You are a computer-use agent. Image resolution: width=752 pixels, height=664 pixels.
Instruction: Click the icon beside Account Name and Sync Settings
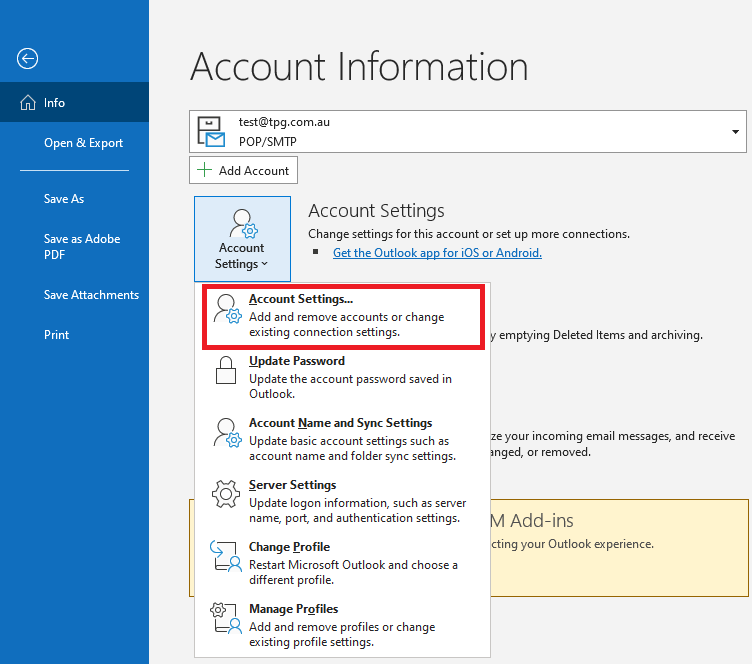coord(227,433)
